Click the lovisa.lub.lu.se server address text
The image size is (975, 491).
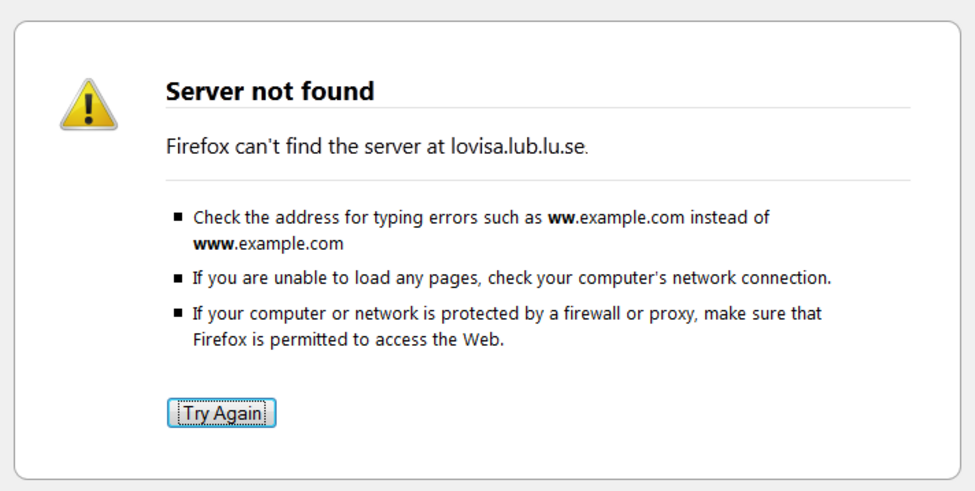[x=517, y=146]
